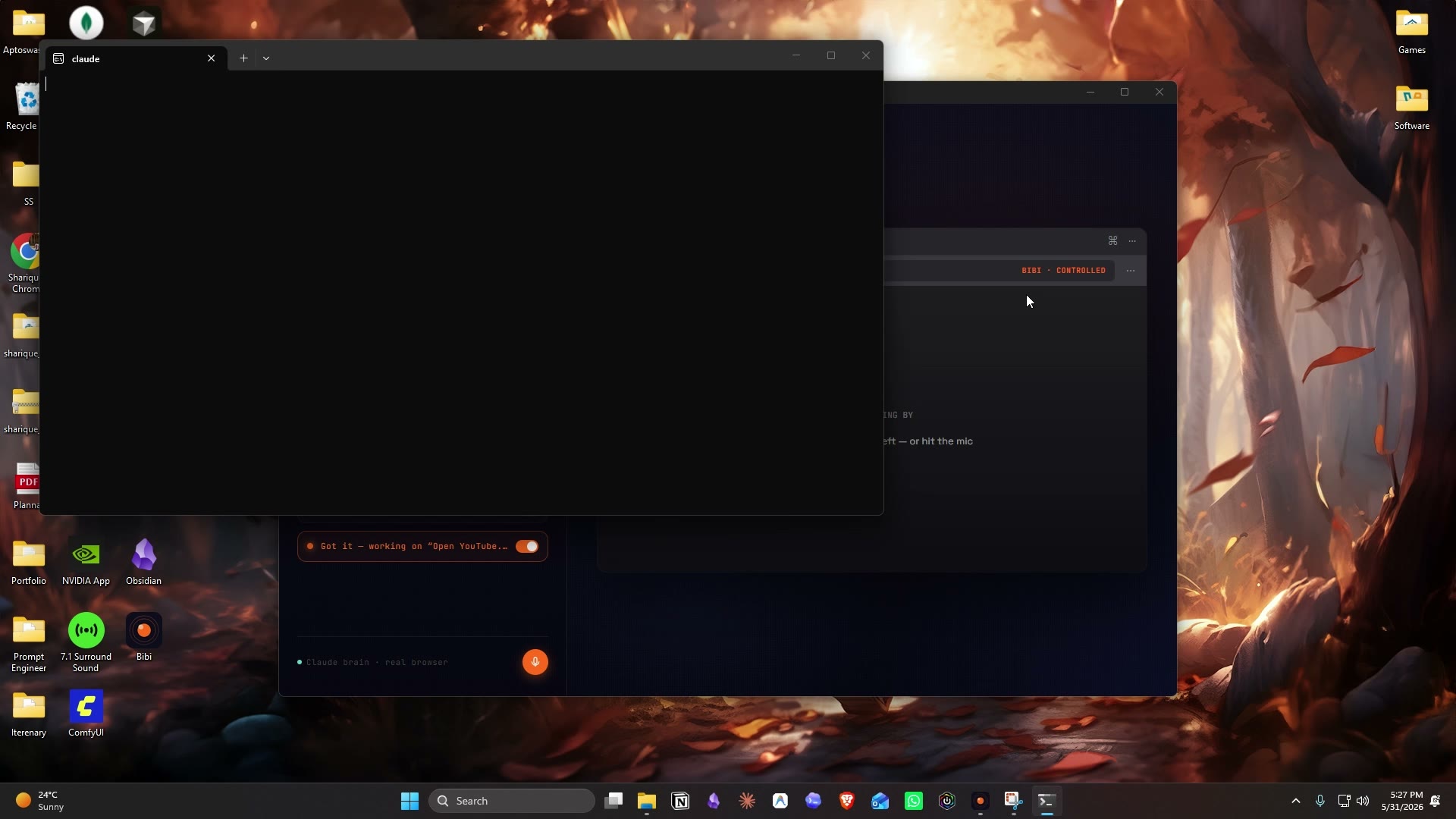
Task: Maximize the Bibi window behind the terminal
Action: 1125,92
